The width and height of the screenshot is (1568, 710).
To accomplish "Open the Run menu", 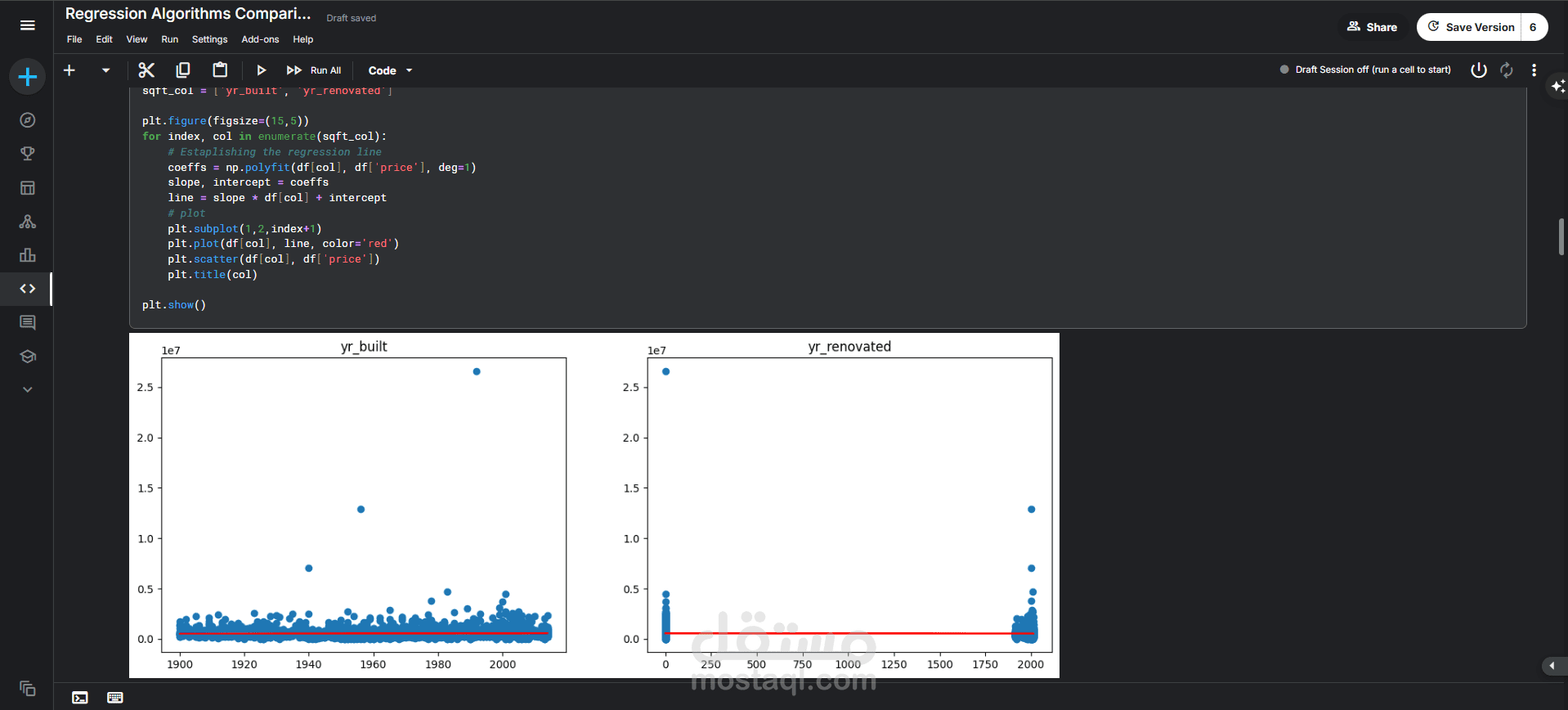I will [x=169, y=39].
